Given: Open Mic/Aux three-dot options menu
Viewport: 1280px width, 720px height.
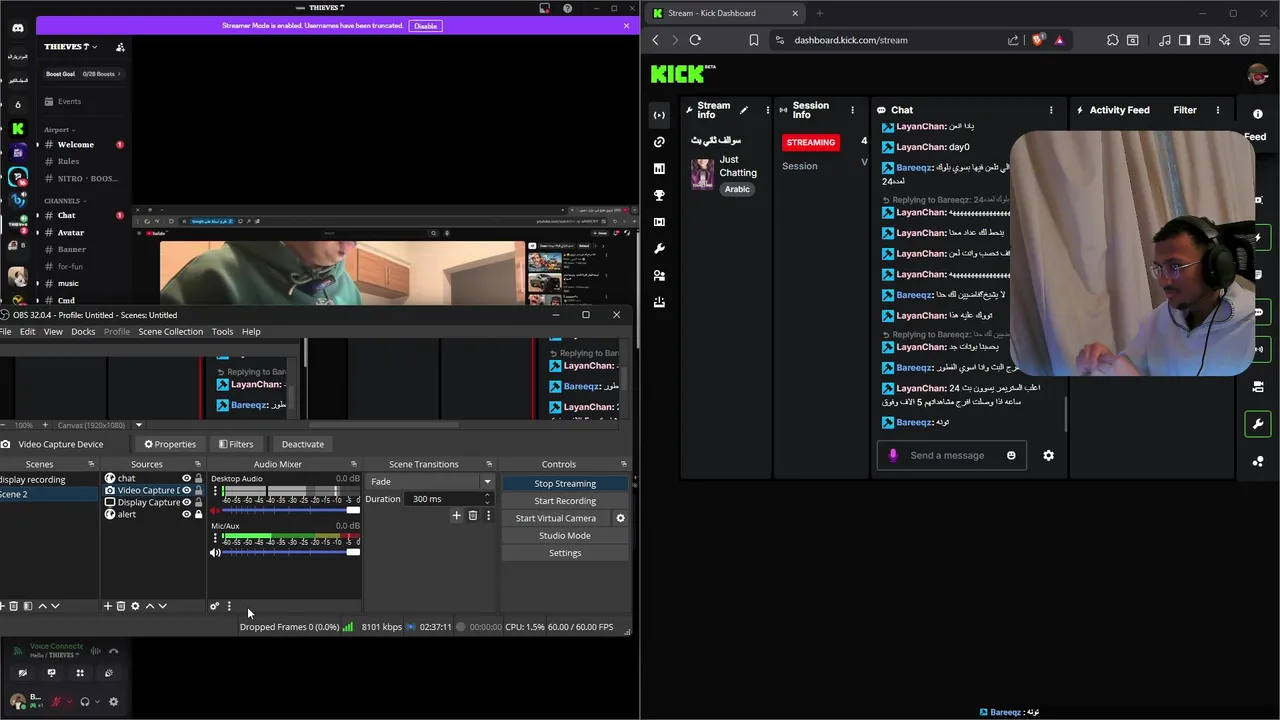Looking at the screenshot, I should (x=215, y=538).
